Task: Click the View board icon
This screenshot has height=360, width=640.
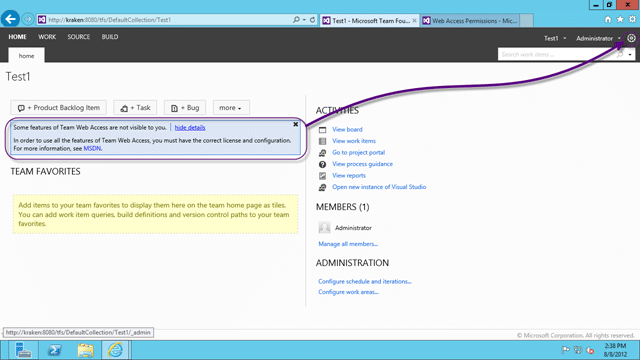Action: click(322, 130)
